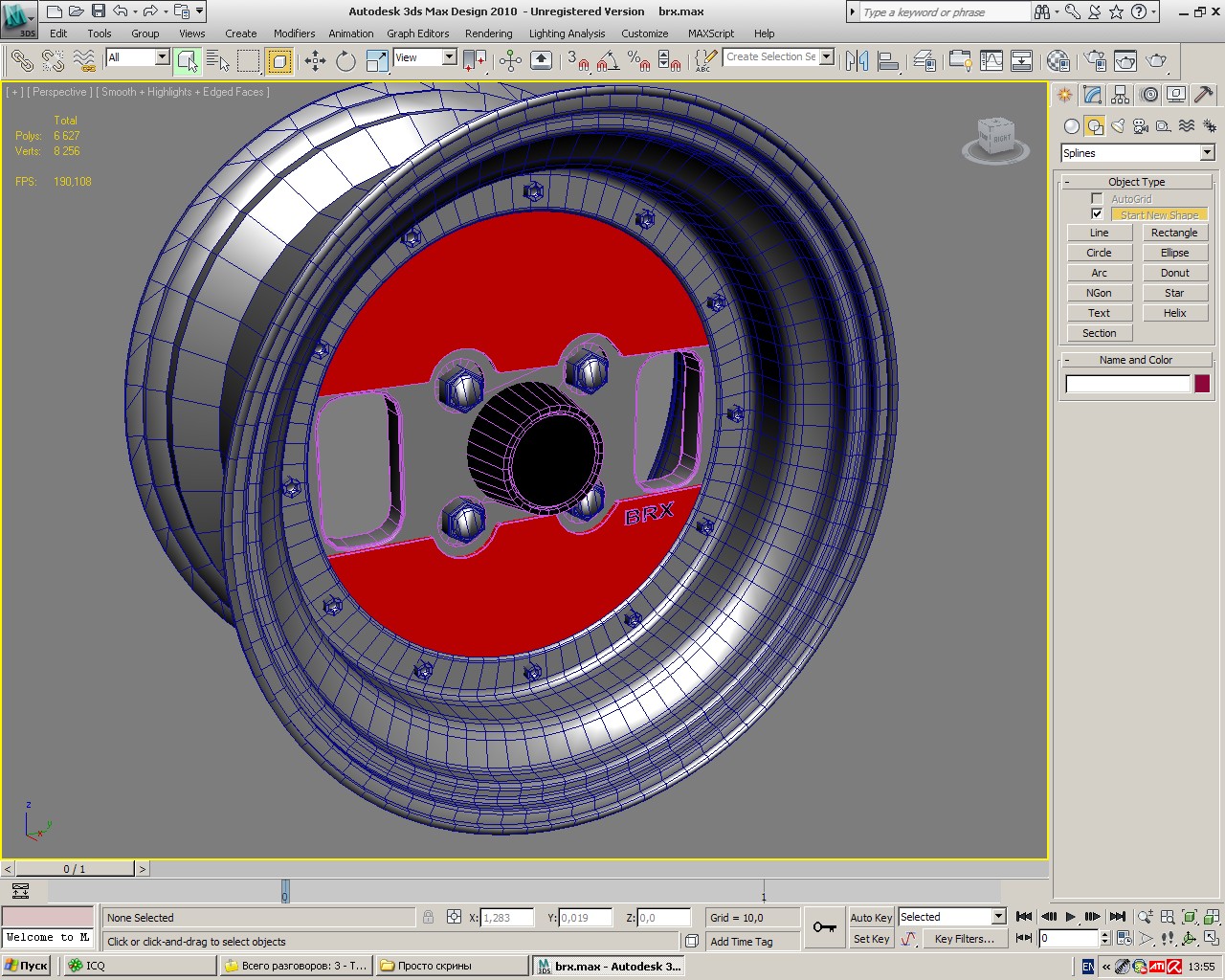The width and height of the screenshot is (1225, 980).
Task: Toggle Auto Key mode
Action: pyautogui.click(x=871, y=917)
